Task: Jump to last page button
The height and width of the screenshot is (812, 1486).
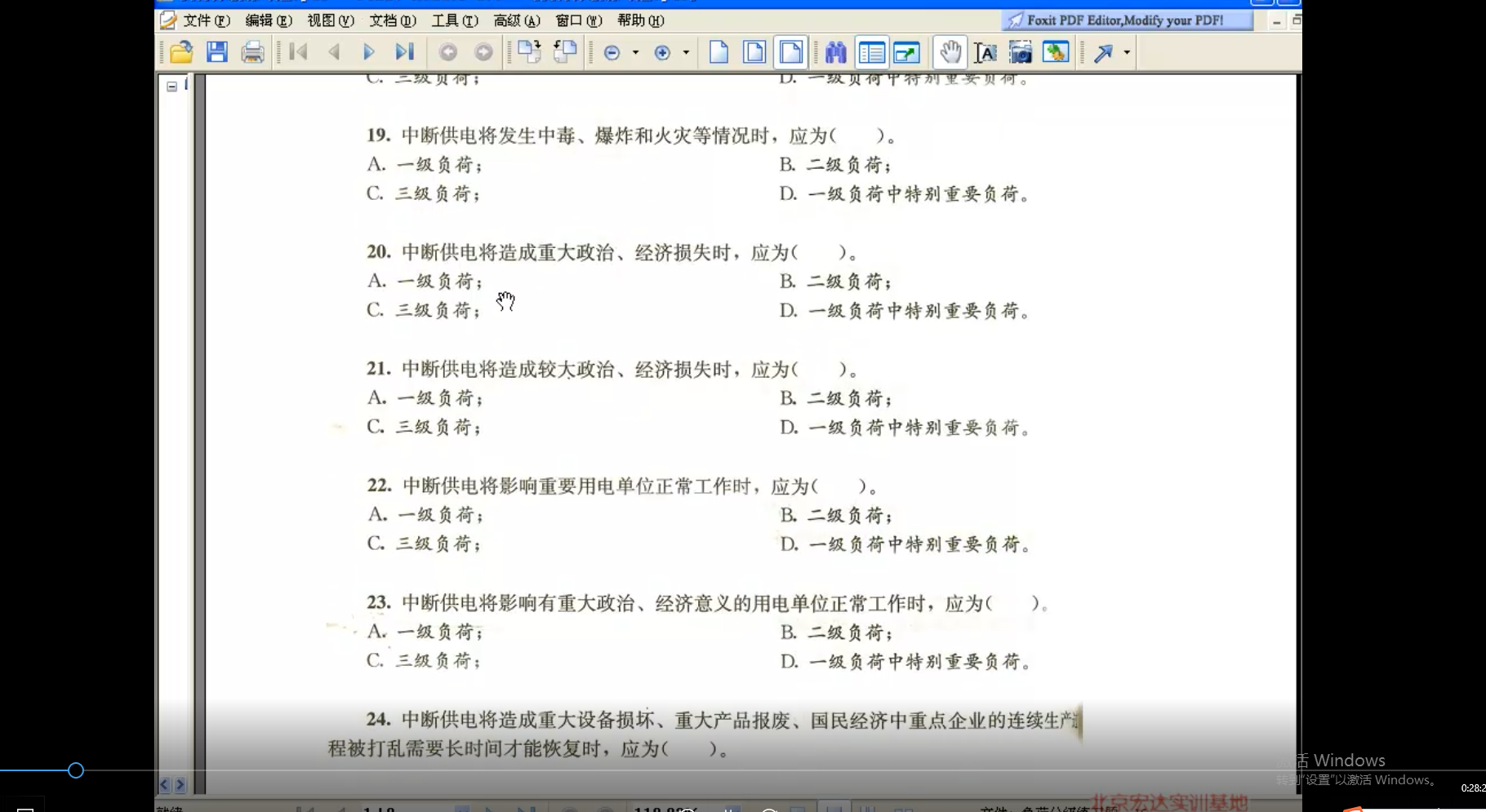Action: [404, 52]
